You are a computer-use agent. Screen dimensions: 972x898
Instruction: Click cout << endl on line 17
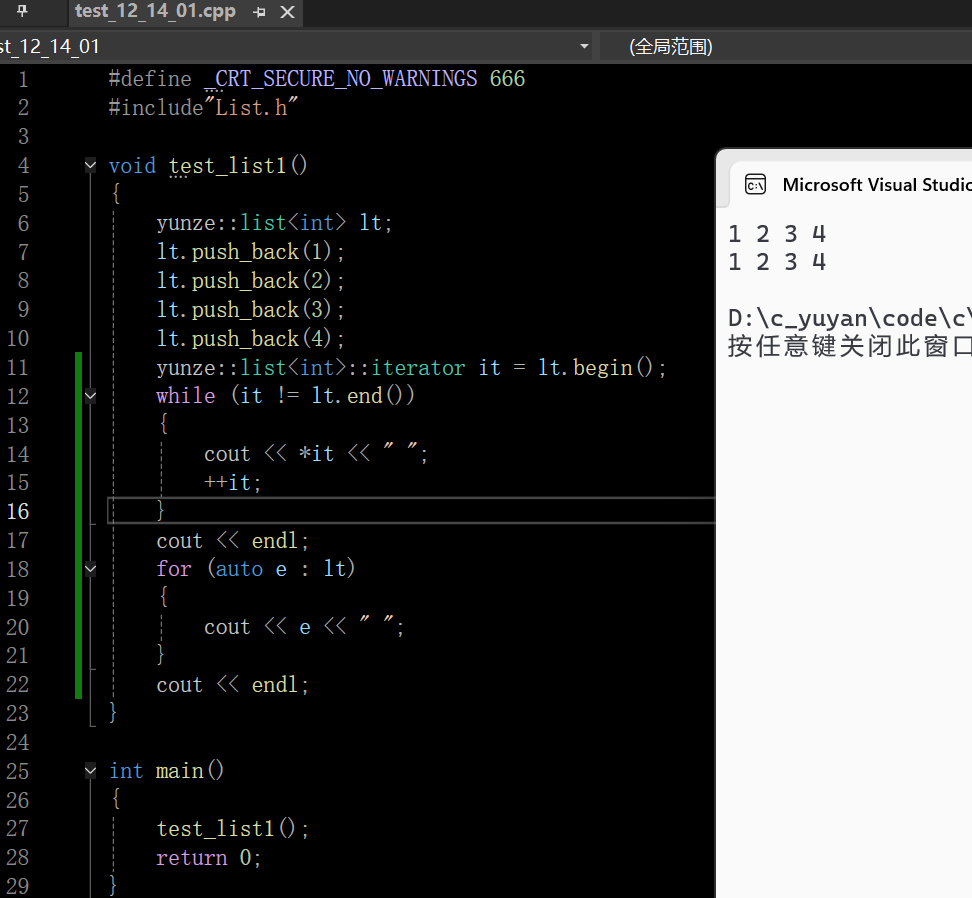(x=232, y=541)
